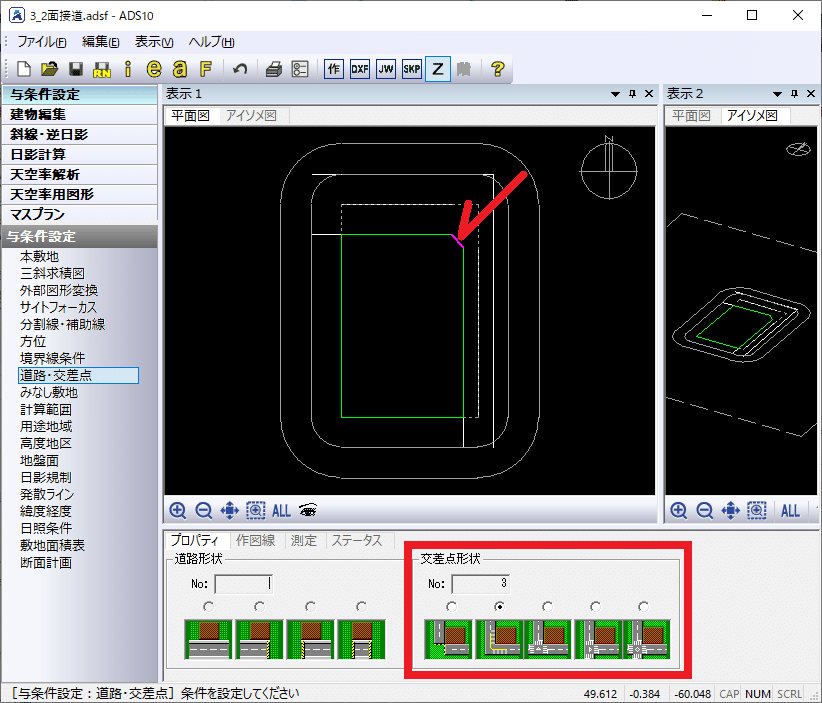Switch to 平面図 tab in 表示2

tap(691, 115)
